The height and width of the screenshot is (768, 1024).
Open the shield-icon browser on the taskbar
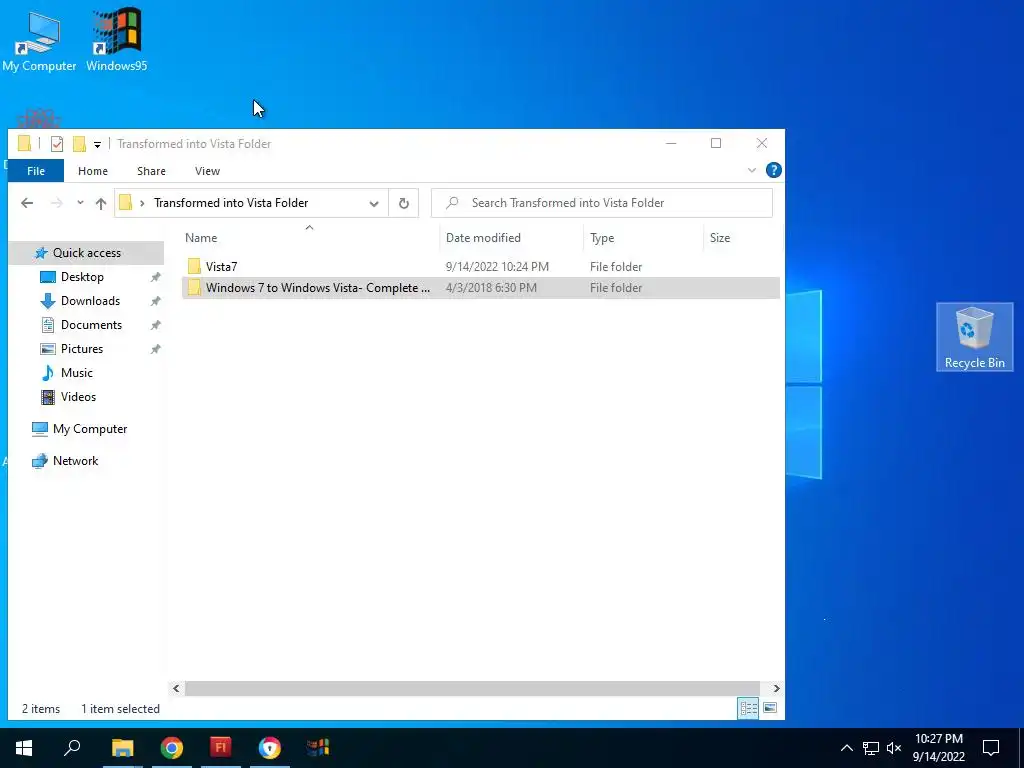point(270,748)
